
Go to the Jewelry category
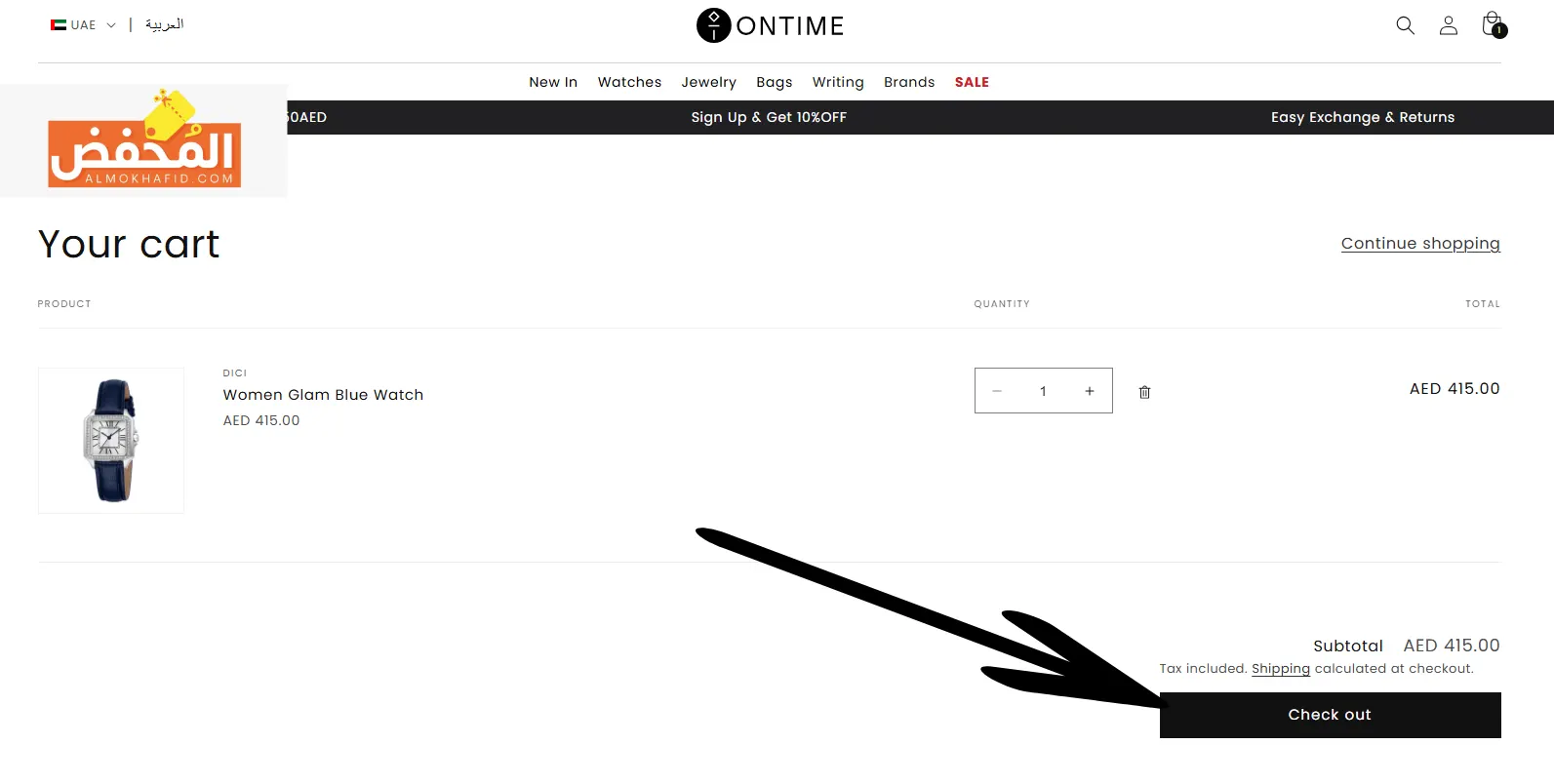(x=708, y=82)
